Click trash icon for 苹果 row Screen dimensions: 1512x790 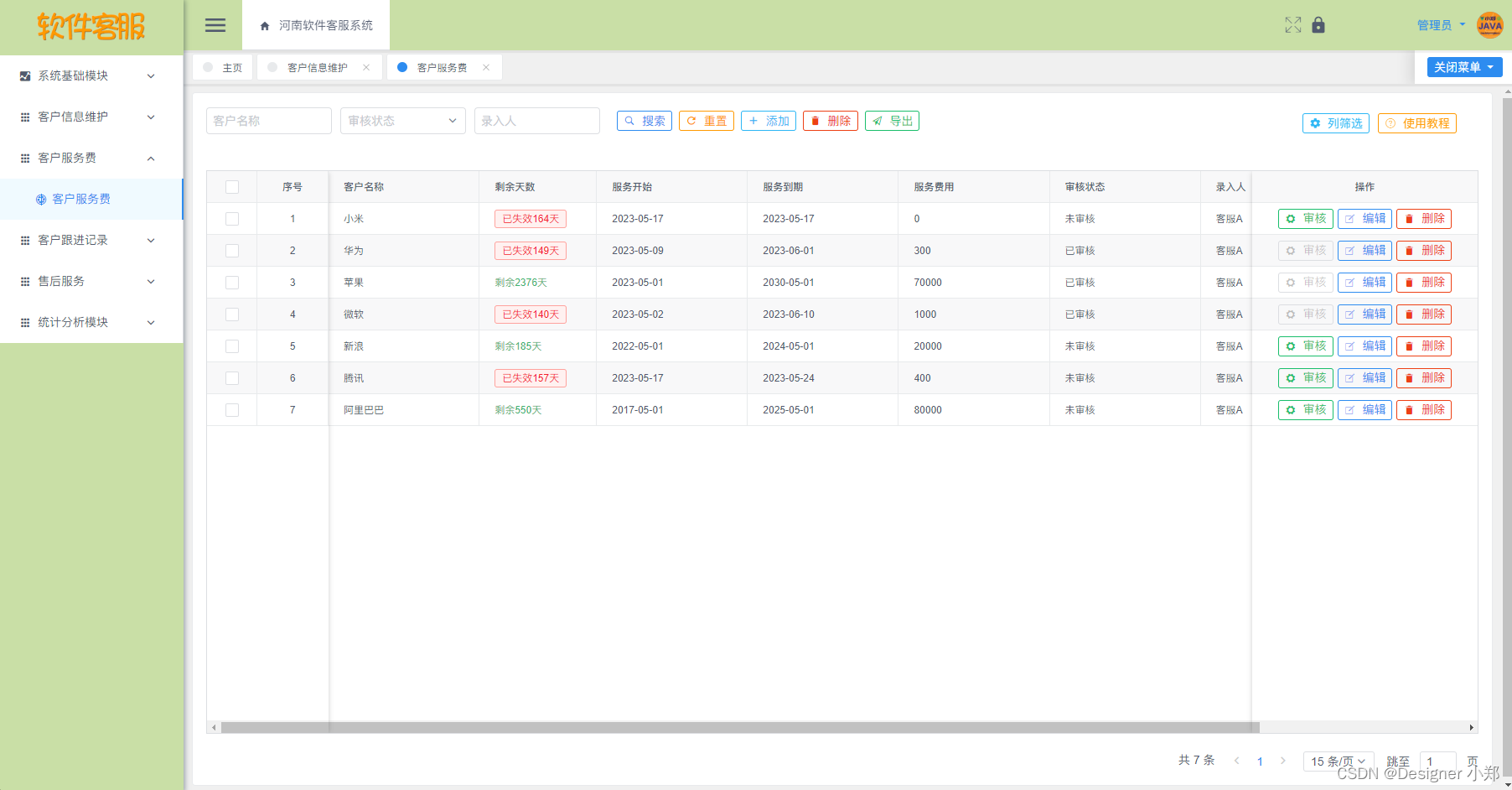pos(1409,283)
